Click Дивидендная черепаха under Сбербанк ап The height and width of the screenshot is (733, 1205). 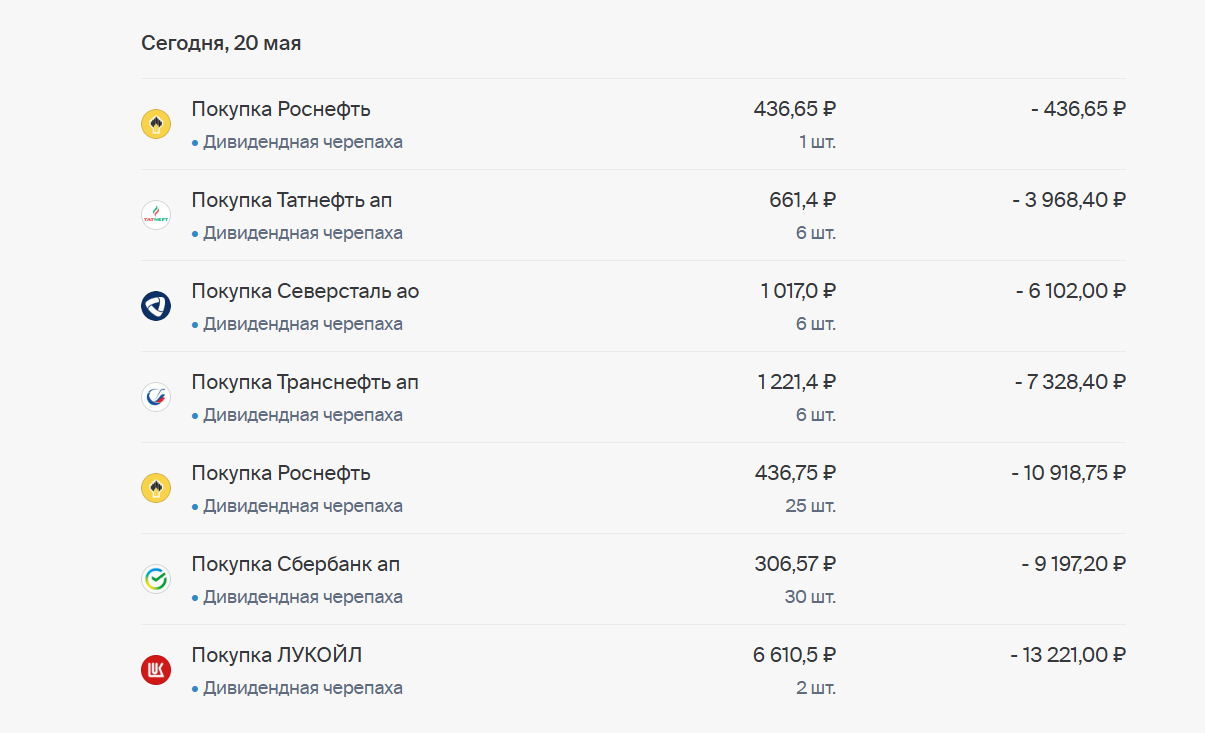[302, 597]
